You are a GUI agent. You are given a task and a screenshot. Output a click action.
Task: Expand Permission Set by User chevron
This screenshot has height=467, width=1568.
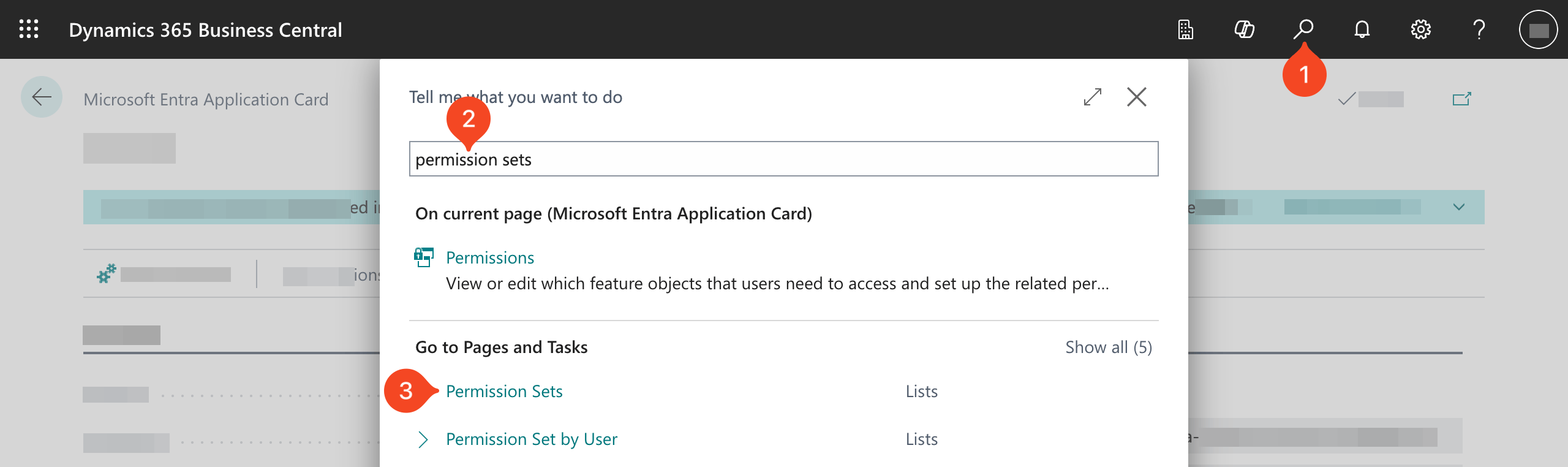tap(423, 439)
